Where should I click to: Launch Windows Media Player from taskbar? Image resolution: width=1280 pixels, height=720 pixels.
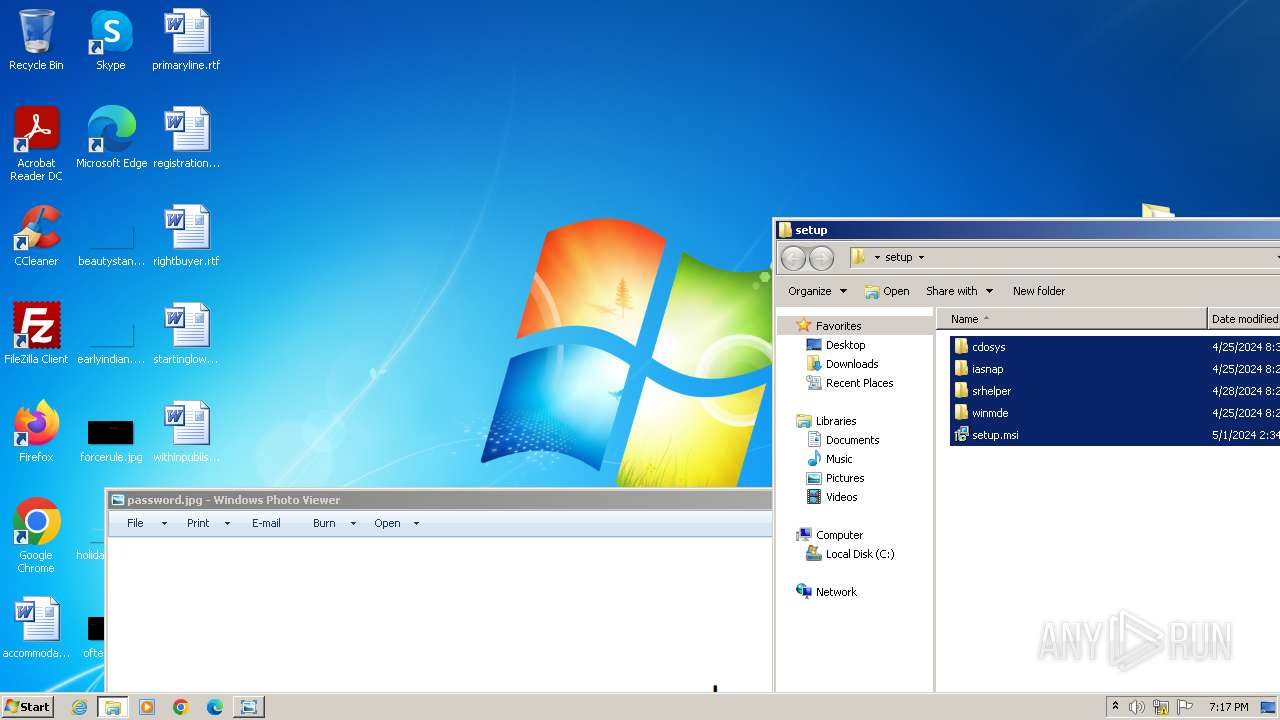[x=147, y=707]
